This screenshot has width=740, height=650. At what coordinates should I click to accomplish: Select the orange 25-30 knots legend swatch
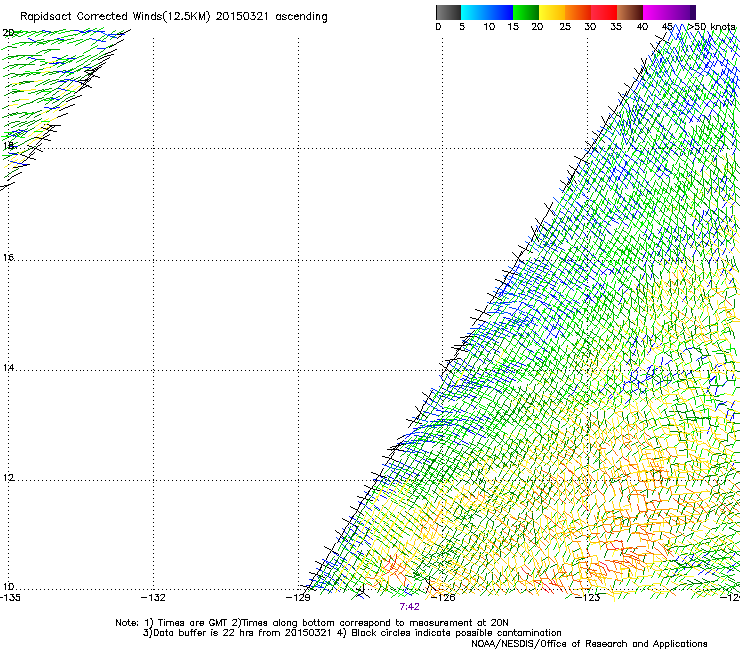coord(578,12)
